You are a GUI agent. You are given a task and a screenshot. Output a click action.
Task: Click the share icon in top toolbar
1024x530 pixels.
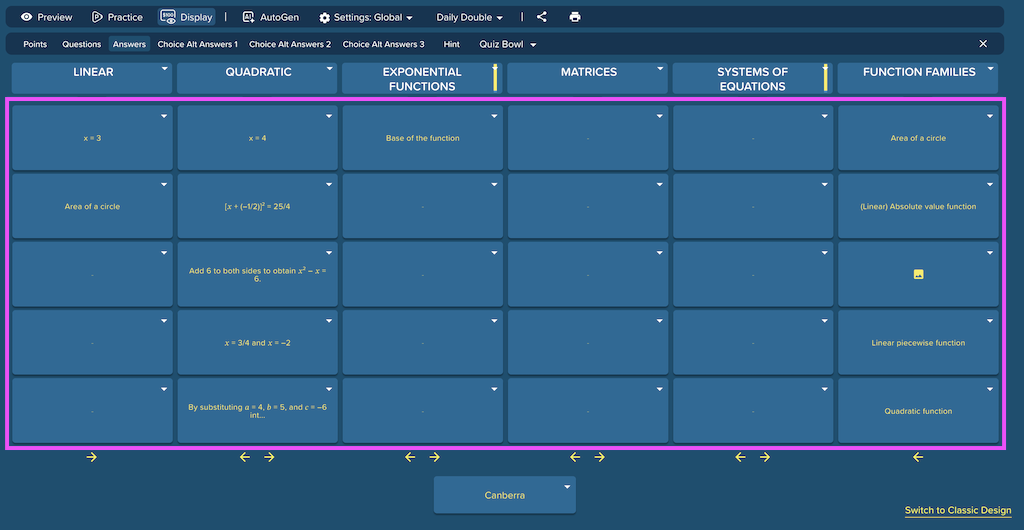[x=541, y=17]
